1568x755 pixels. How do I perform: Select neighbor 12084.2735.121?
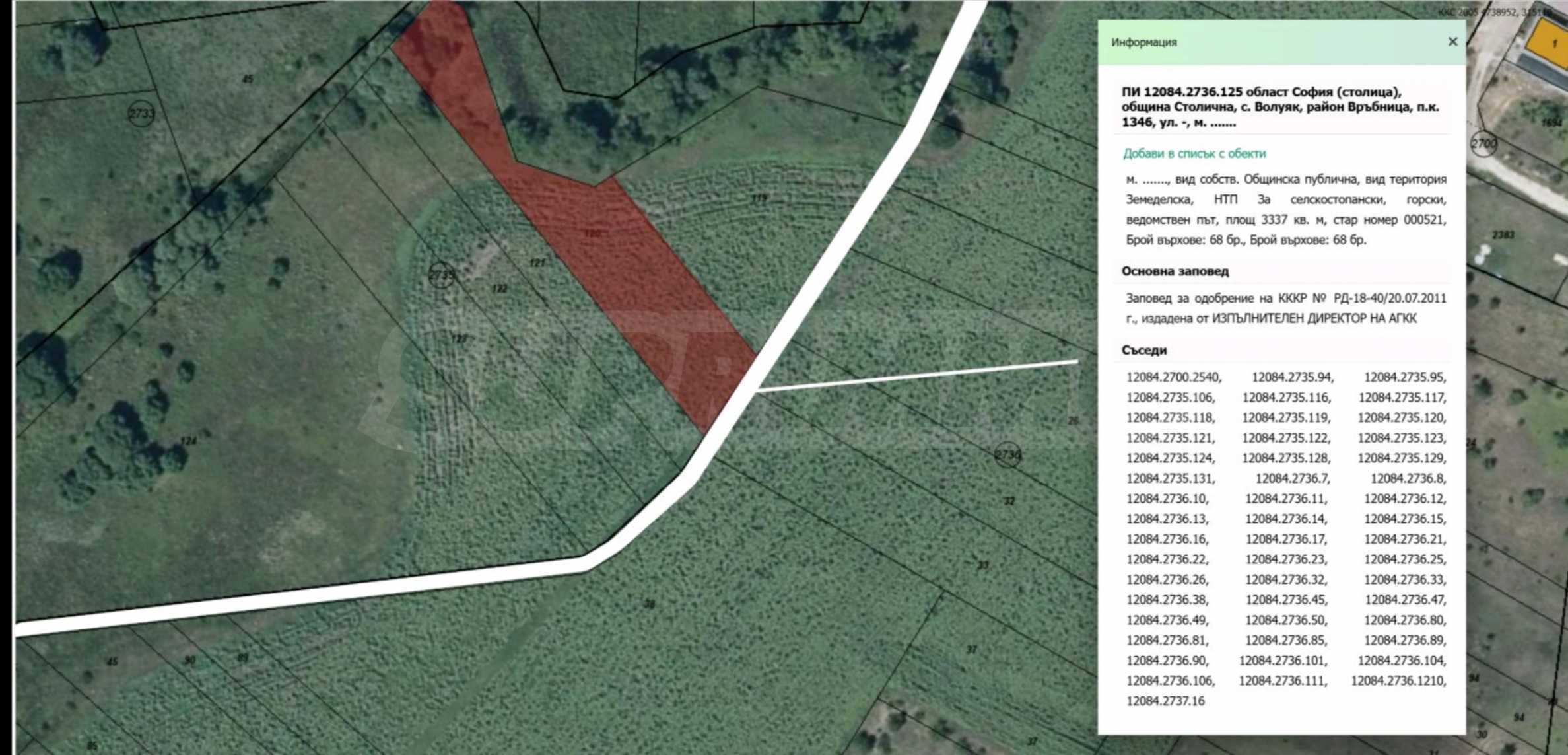(1171, 438)
